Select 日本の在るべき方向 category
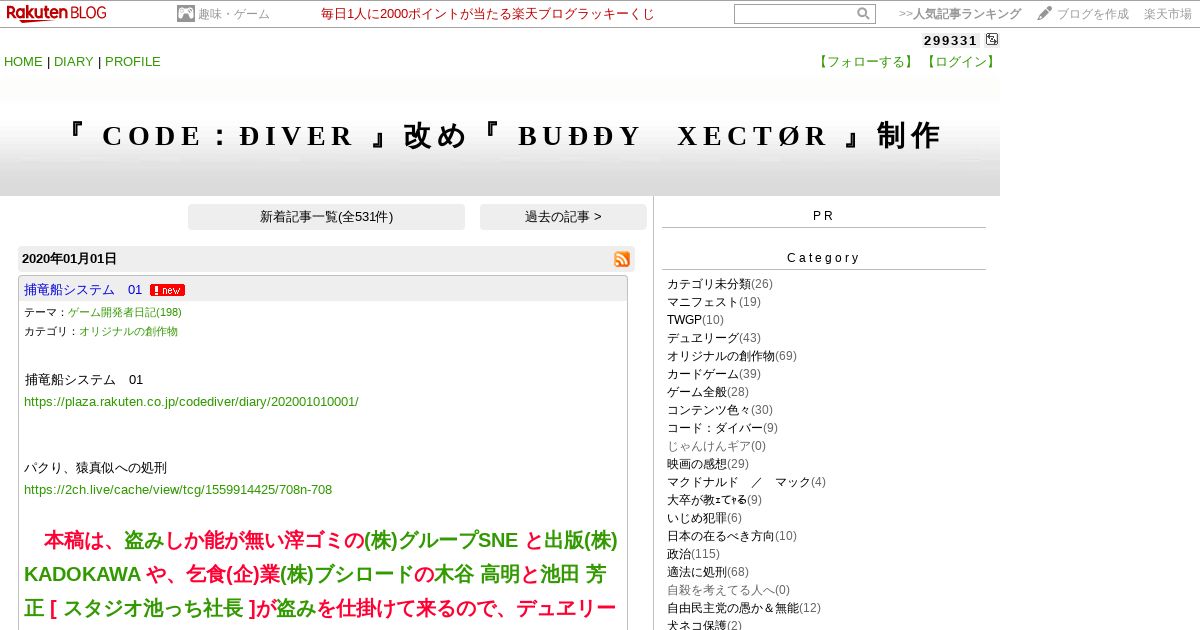Image resolution: width=1200 pixels, height=630 pixels. (721, 536)
